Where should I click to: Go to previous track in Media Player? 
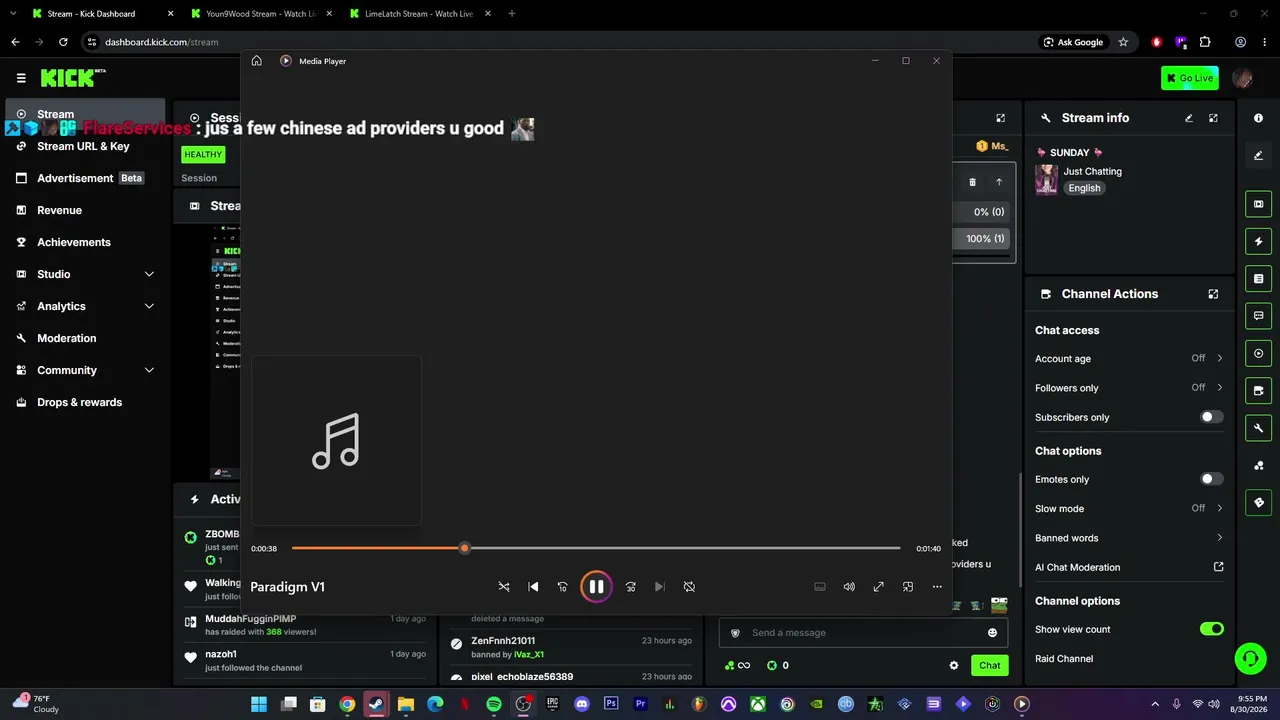coord(533,587)
